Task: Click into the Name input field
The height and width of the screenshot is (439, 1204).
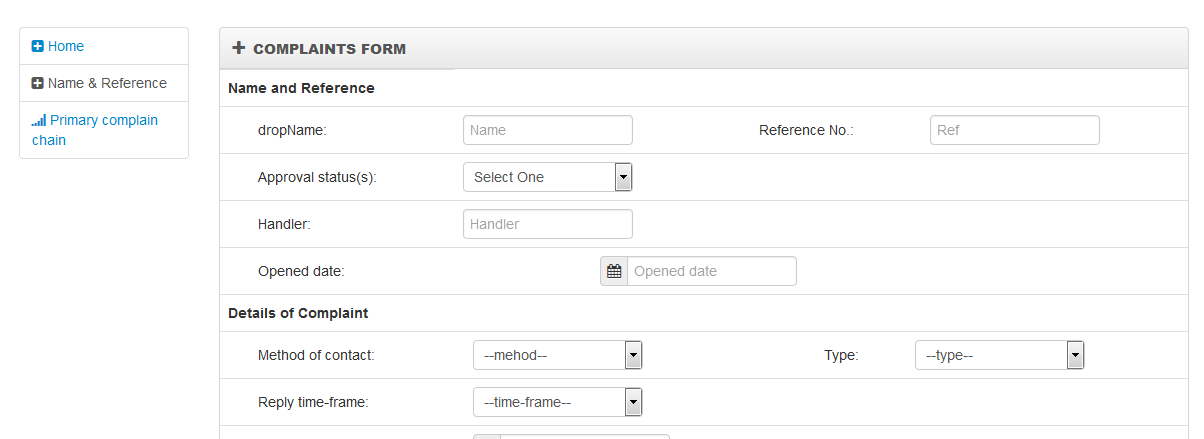Action: 548,130
